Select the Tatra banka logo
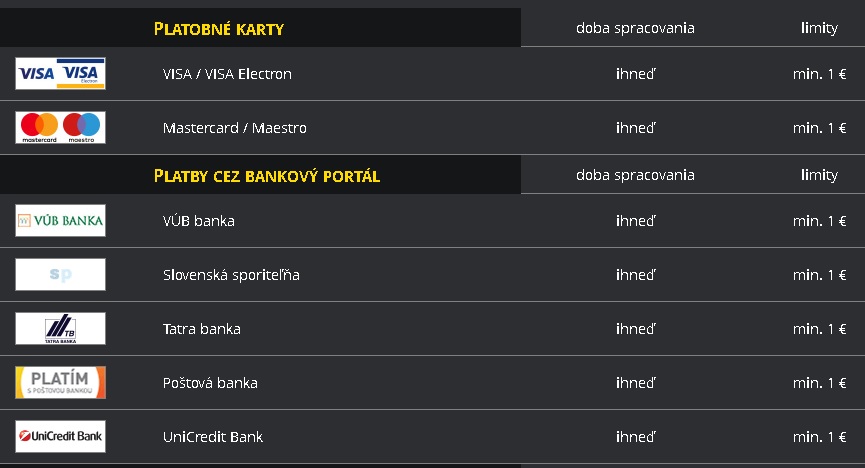This screenshot has width=865, height=468. click(60, 328)
